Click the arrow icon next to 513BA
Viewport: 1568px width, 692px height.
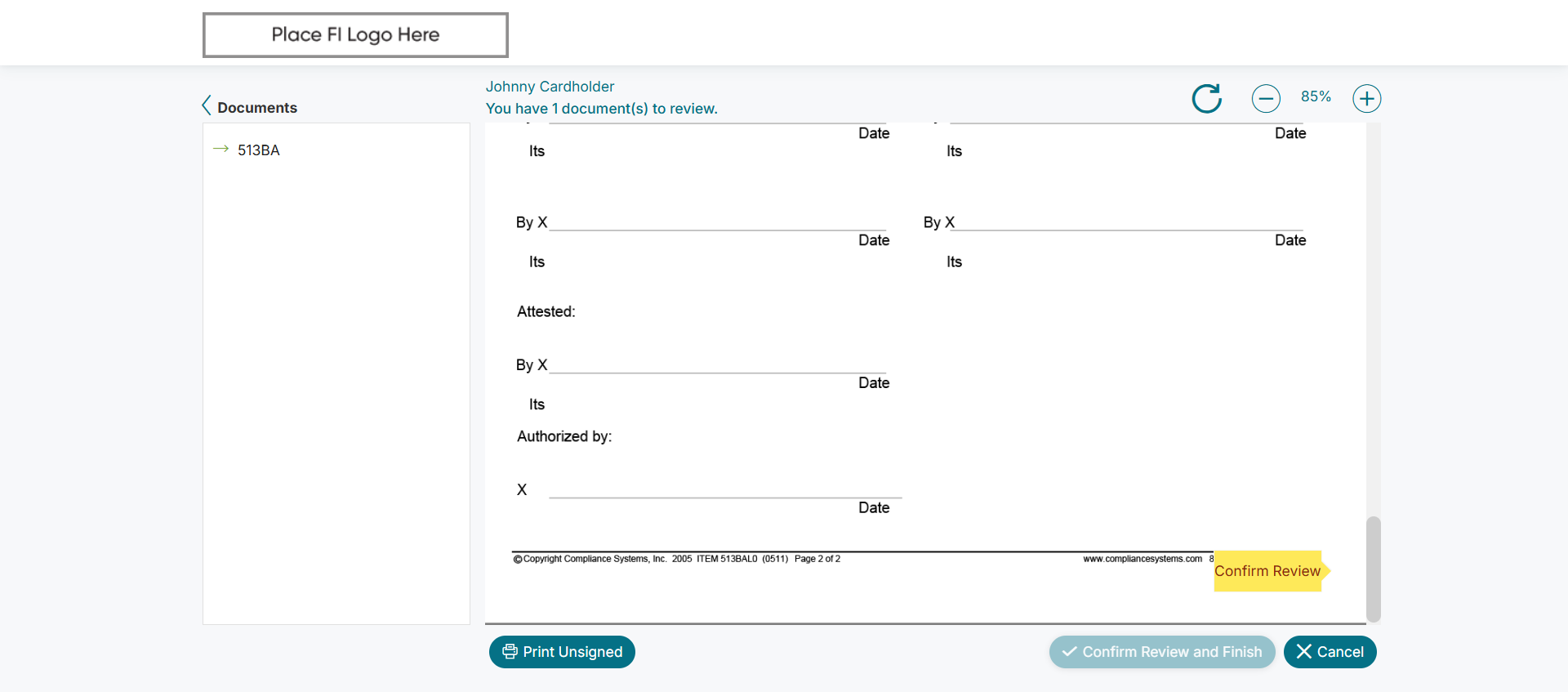click(220, 150)
